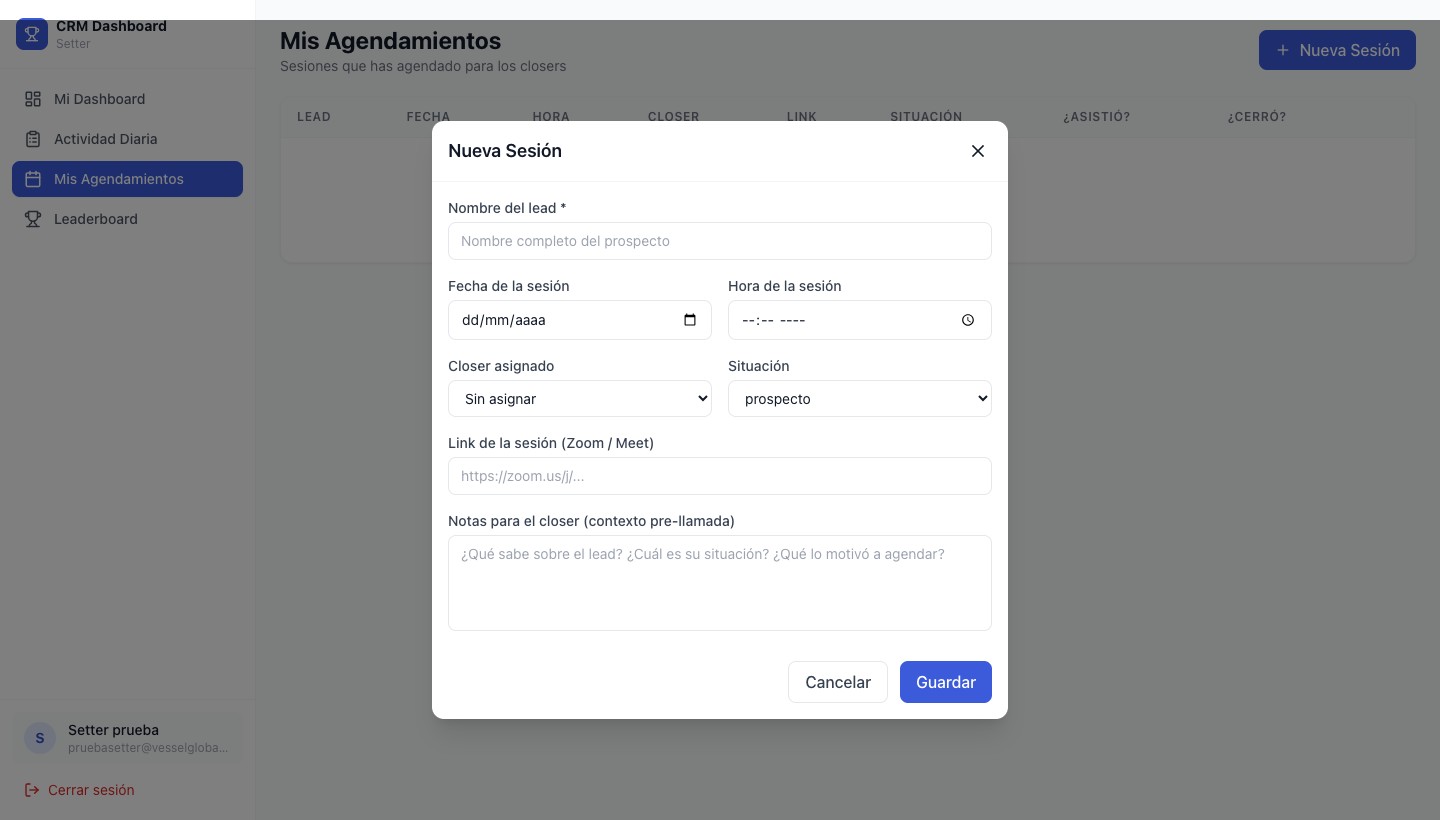Click the plus icon on Nueva Sesión button
The width and height of the screenshot is (1440, 820).
[x=1283, y=50]
